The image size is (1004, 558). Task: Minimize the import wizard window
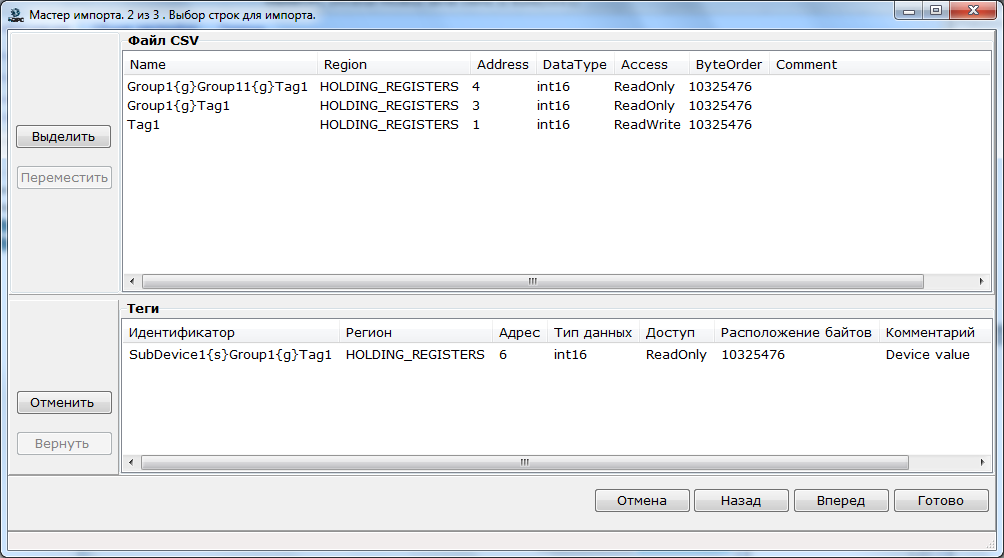909,10
